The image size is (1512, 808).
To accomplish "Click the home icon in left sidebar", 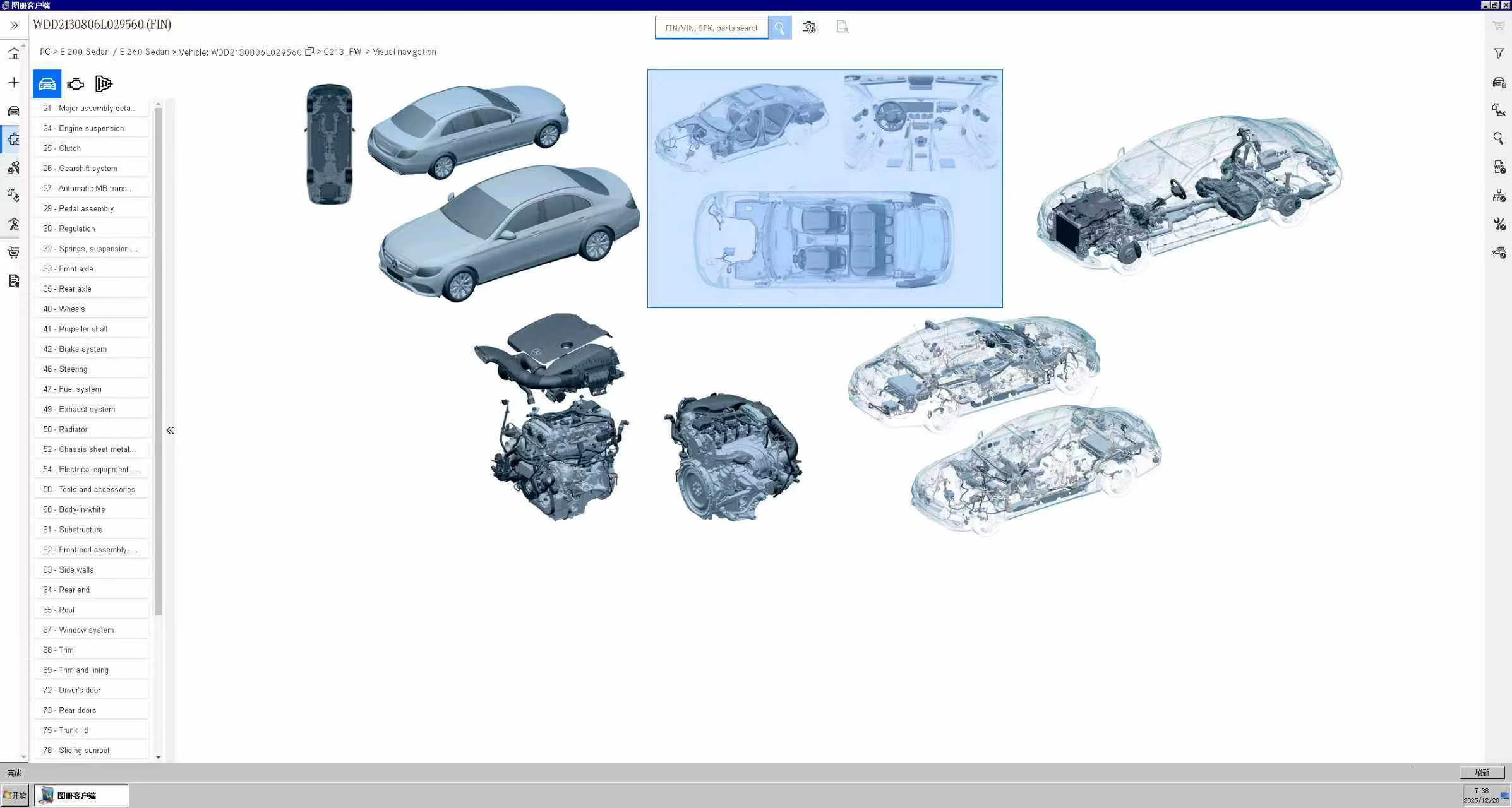I will tap(13, 54).
